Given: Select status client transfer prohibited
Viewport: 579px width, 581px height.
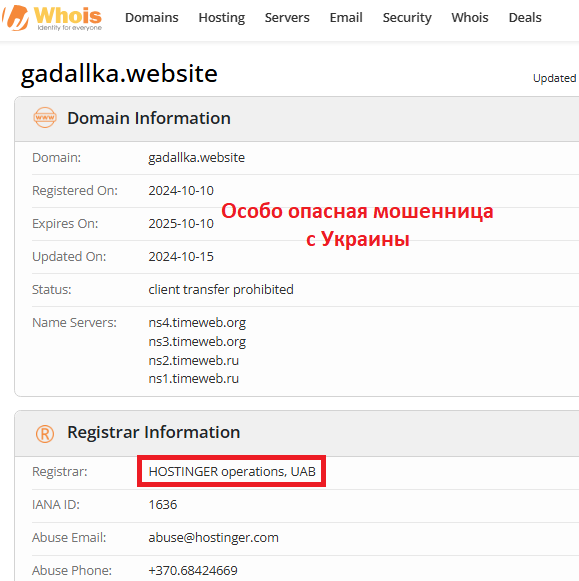Looking at the screenshot, I should tap(221, 289).
